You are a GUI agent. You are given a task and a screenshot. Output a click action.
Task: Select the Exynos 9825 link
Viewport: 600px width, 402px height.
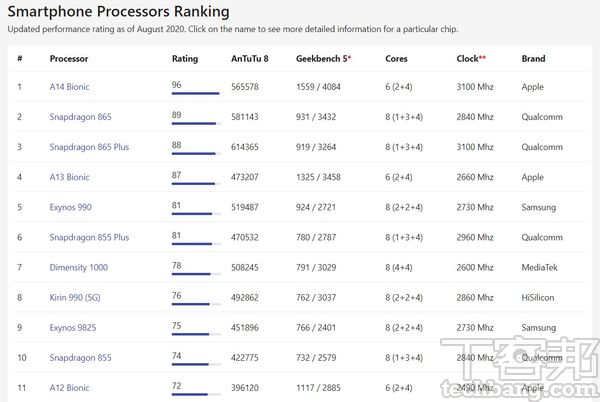click(x=72, y=327)
